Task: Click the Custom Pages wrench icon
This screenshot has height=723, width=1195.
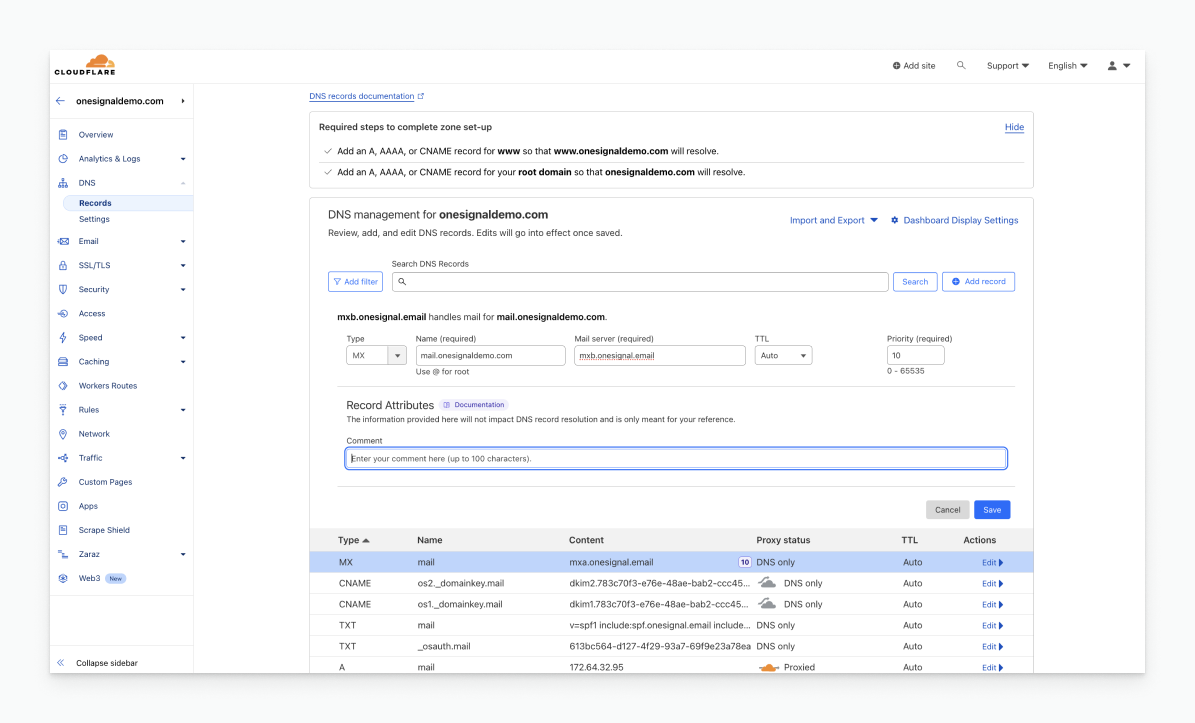Action: 63,482
